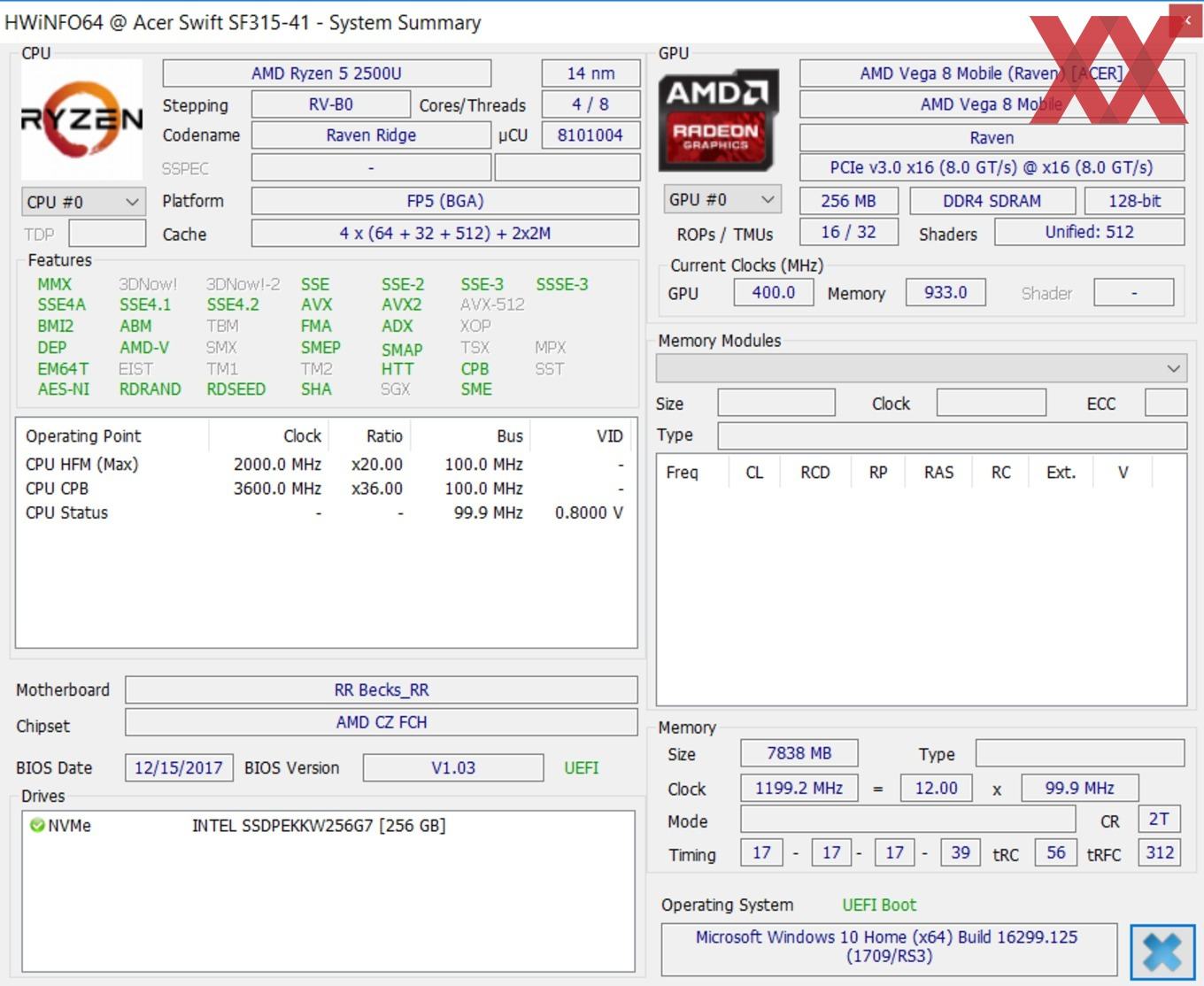Click the blue X close button at bottom right

[1162, 952]
